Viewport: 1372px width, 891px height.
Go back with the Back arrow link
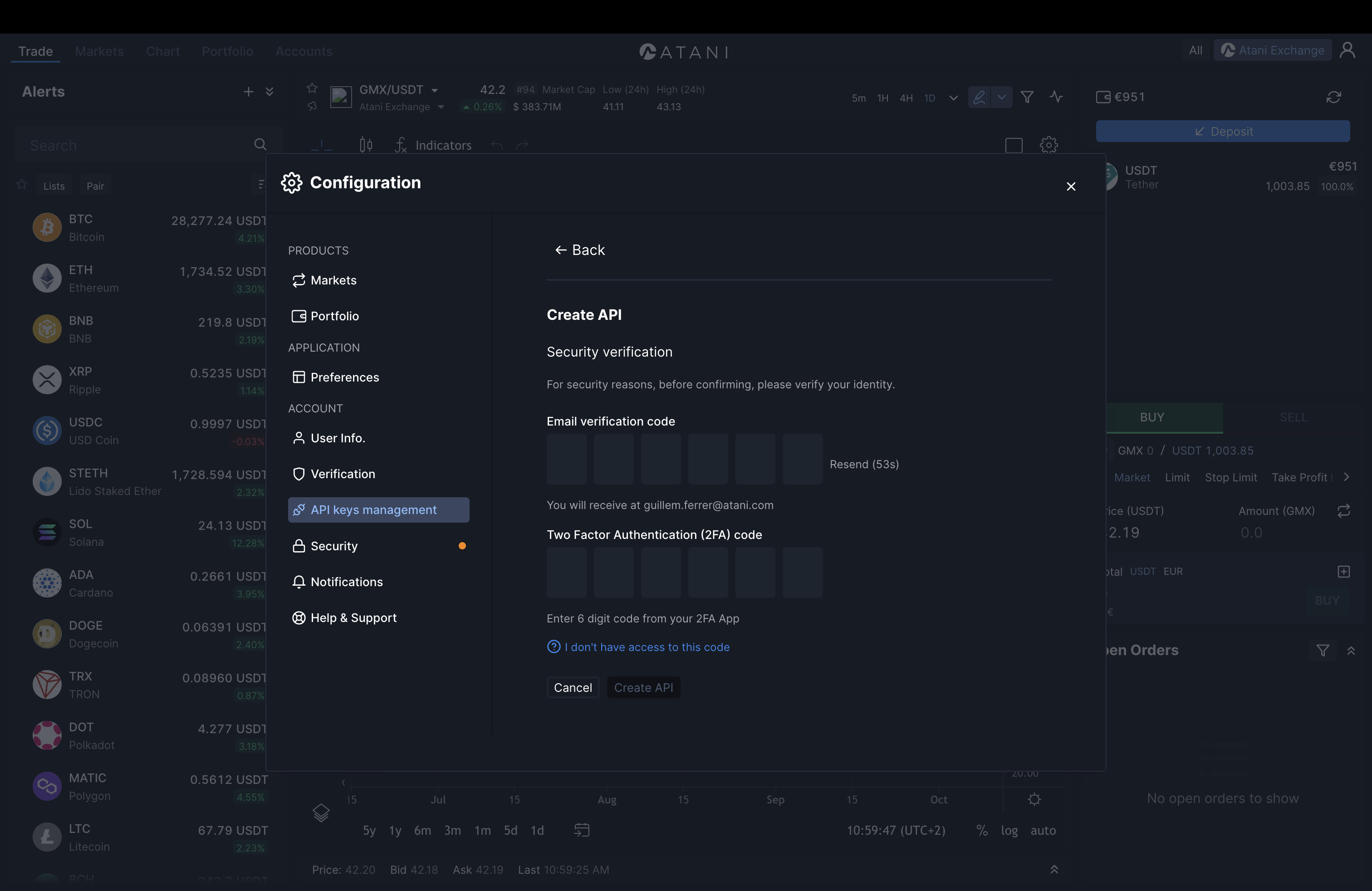coord(579,250)
